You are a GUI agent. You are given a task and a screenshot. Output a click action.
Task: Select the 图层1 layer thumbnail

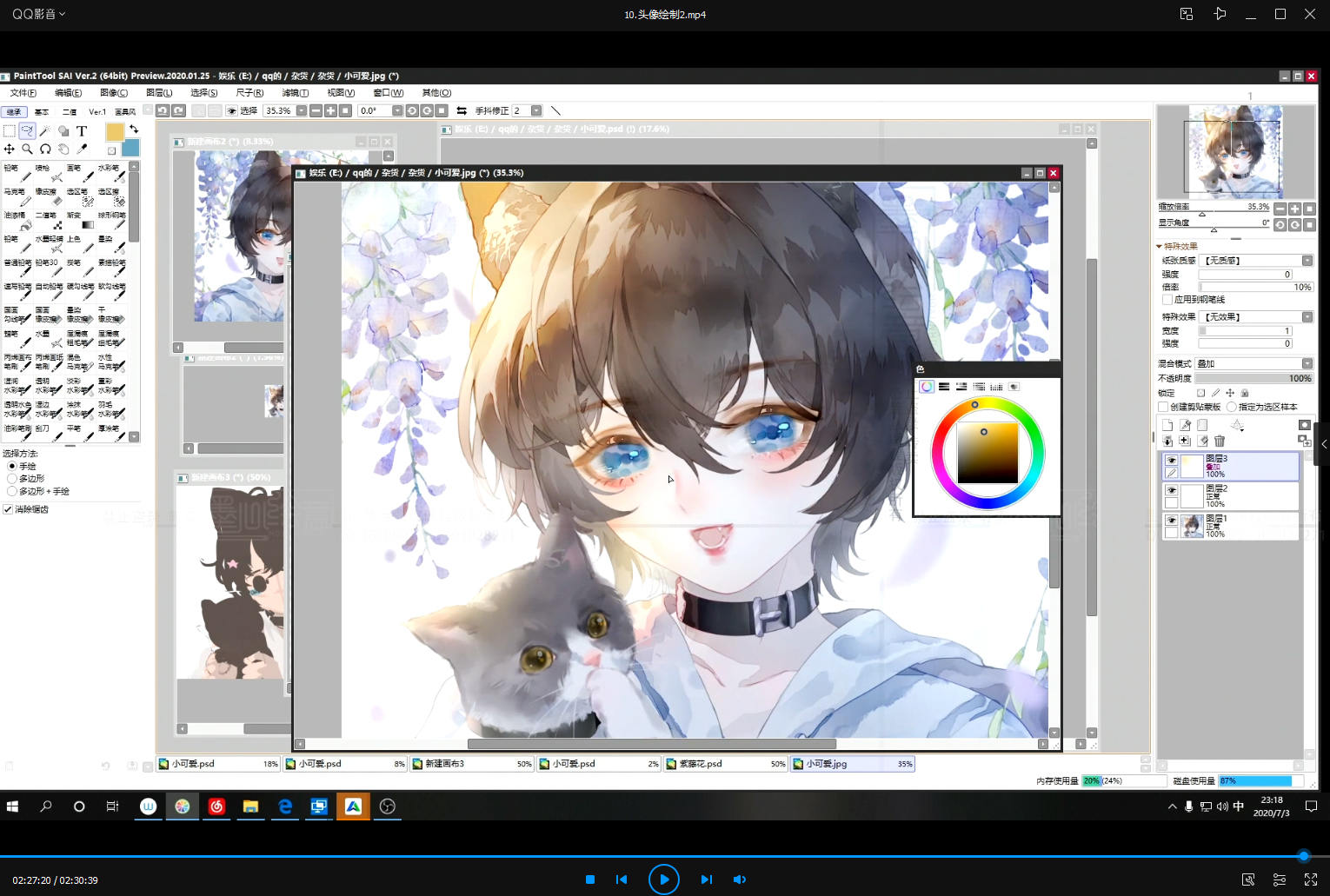[1193, 526]
